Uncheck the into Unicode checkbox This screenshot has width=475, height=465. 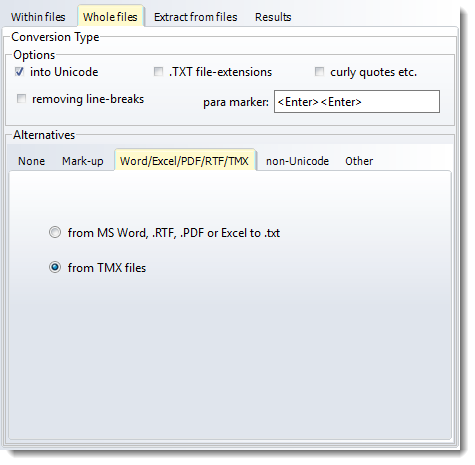[x=19, y=72]
